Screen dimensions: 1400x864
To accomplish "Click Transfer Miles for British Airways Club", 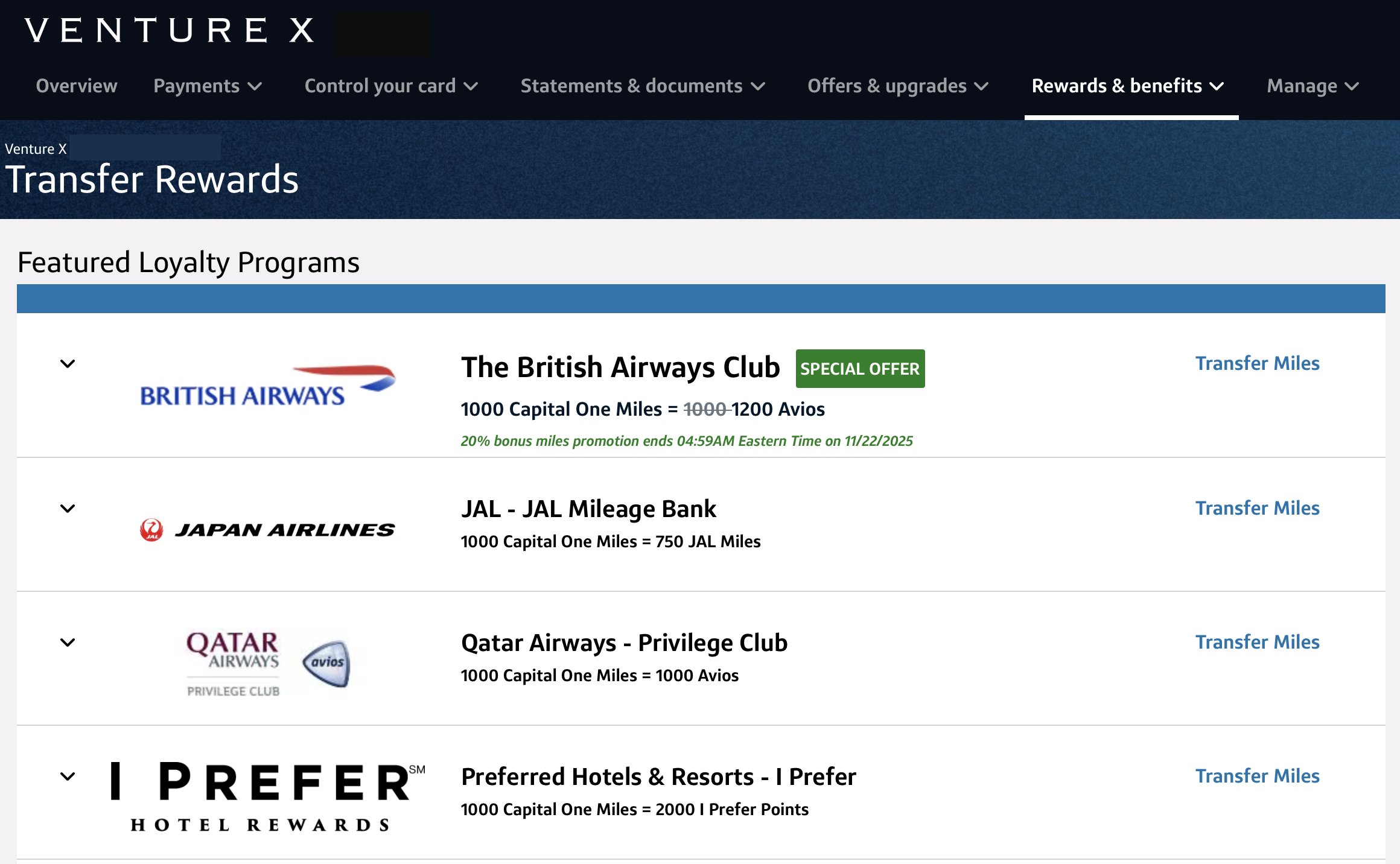I will pyautogui.click(x=1257, y=363).
